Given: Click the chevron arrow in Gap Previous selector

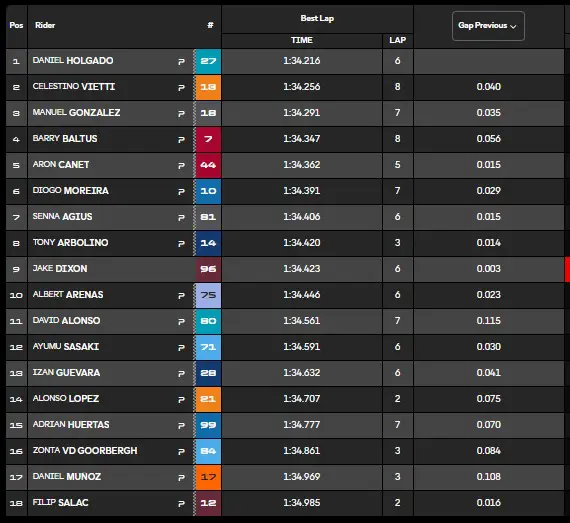Looking at the screenshot, I should 513,26.
